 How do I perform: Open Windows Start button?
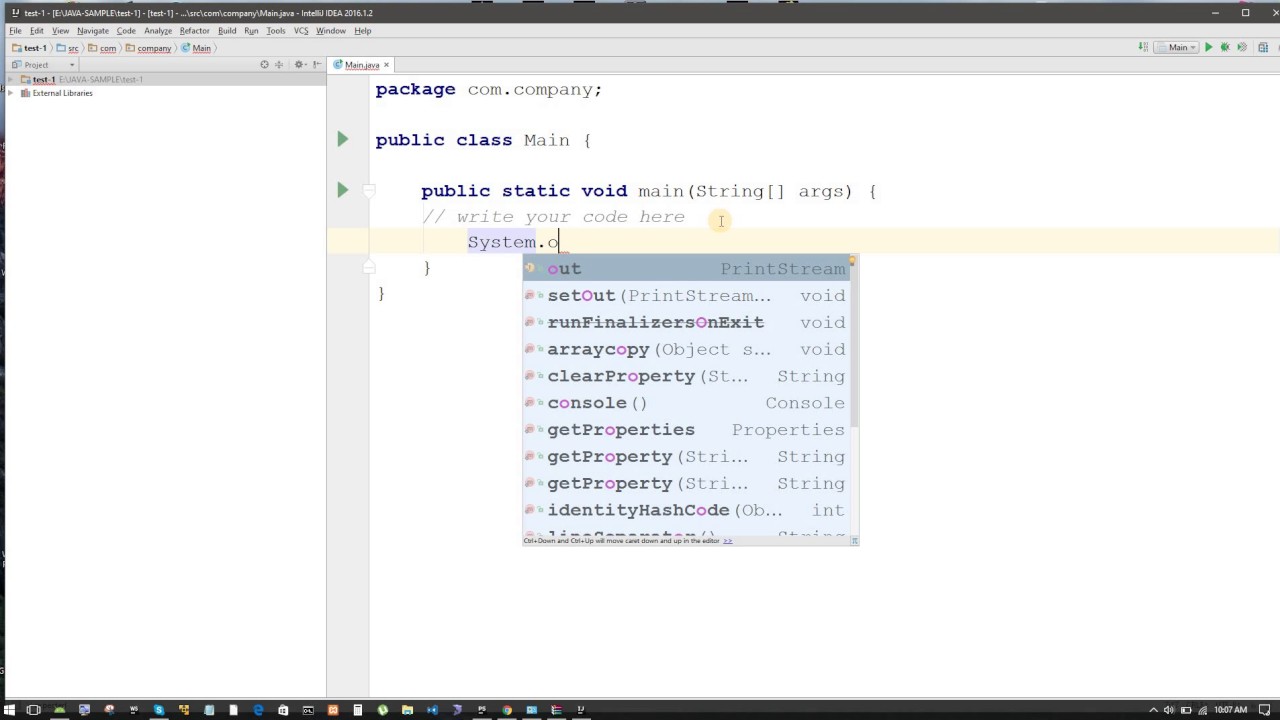[9, 710]
